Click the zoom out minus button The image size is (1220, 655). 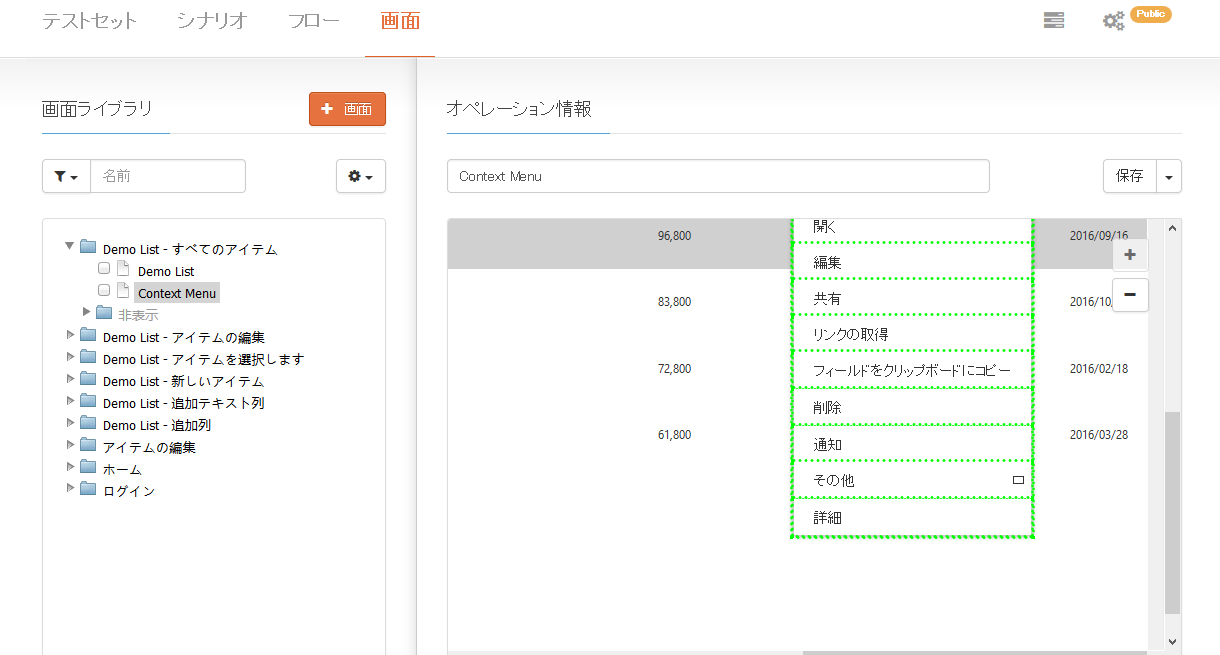point(1130,295)
